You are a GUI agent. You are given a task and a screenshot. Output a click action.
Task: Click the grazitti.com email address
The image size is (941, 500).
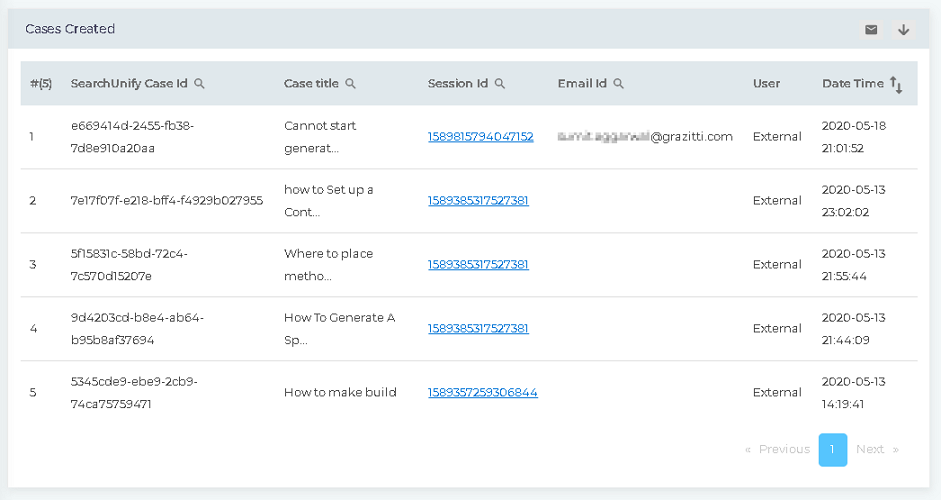(645, 137)
